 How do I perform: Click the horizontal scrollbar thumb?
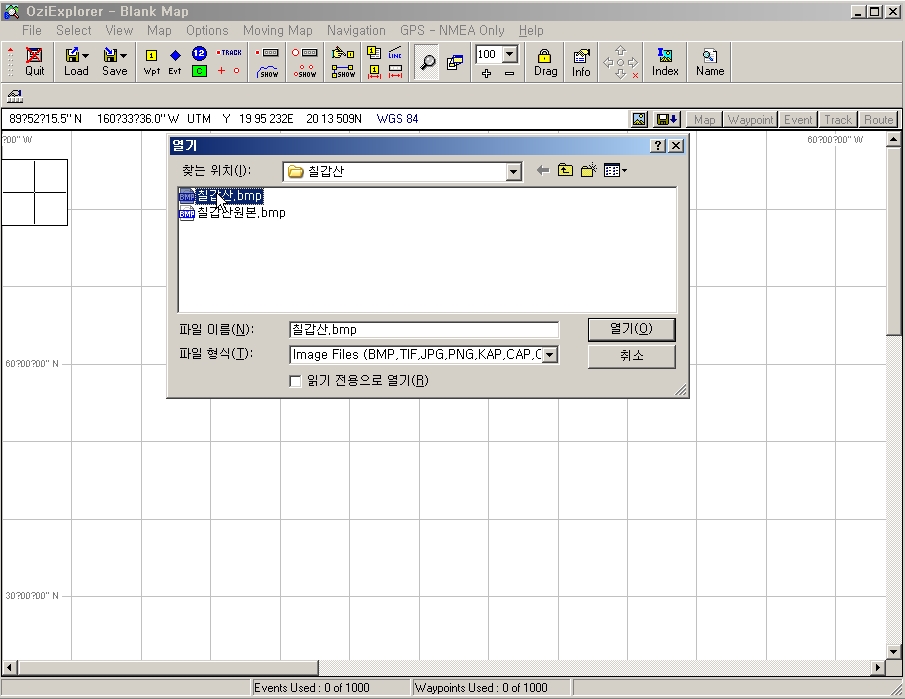pyautogui.click(x=168, y=668)
